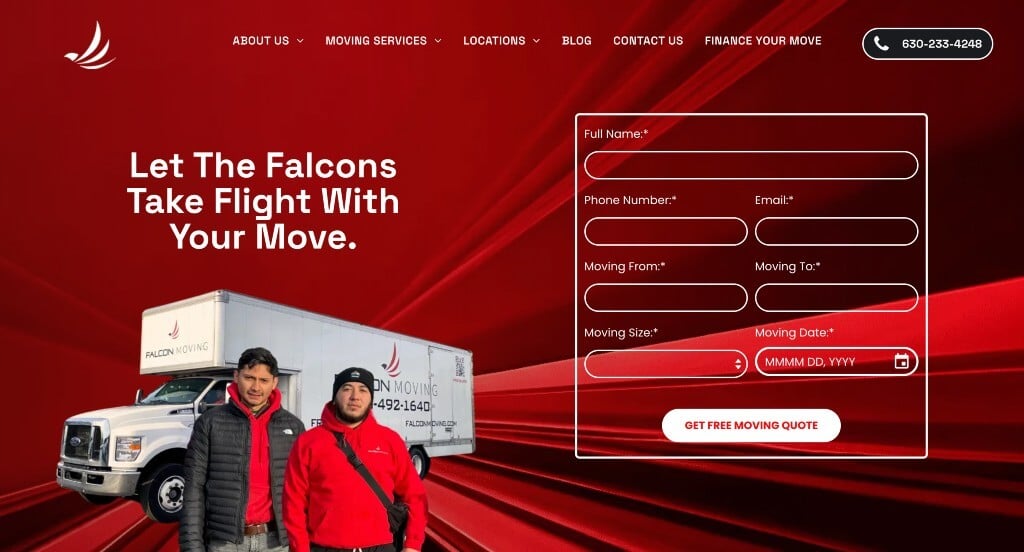Open the calendar icon in Moving Date
1024x552 pixels.
click(x=901, y=361)
